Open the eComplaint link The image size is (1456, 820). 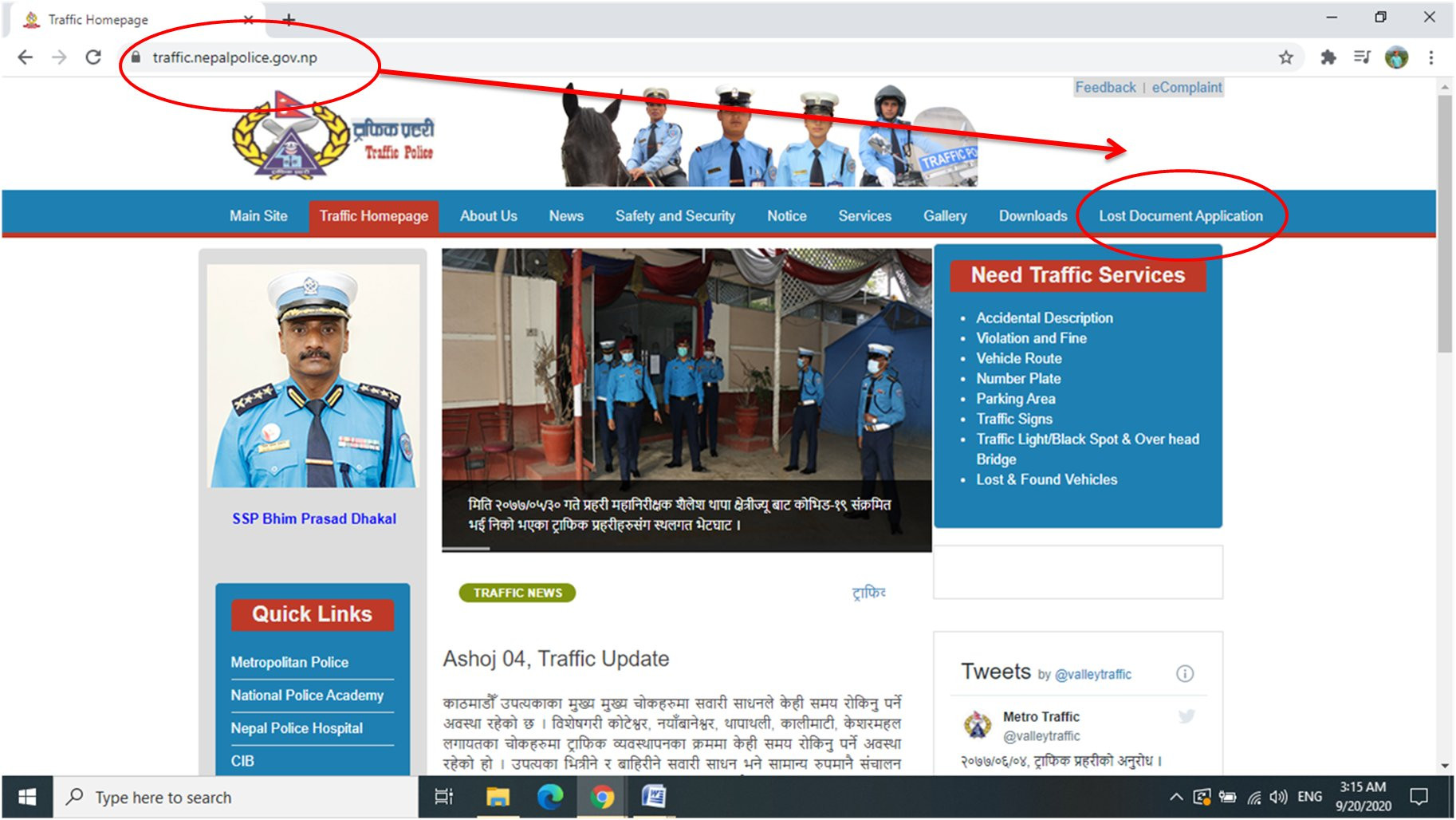(1186, 88)
